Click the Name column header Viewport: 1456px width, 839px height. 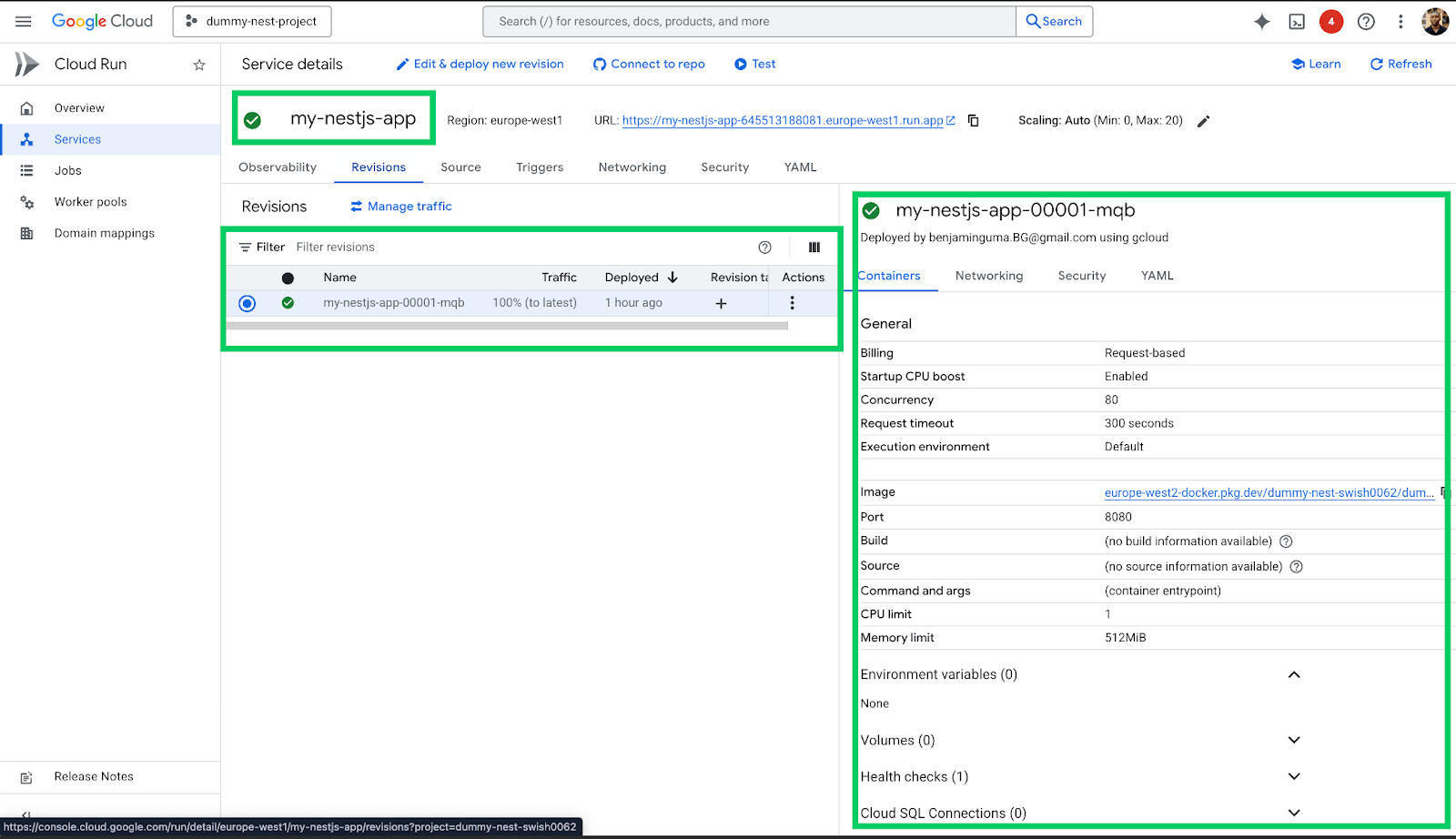tap(340, 278)
